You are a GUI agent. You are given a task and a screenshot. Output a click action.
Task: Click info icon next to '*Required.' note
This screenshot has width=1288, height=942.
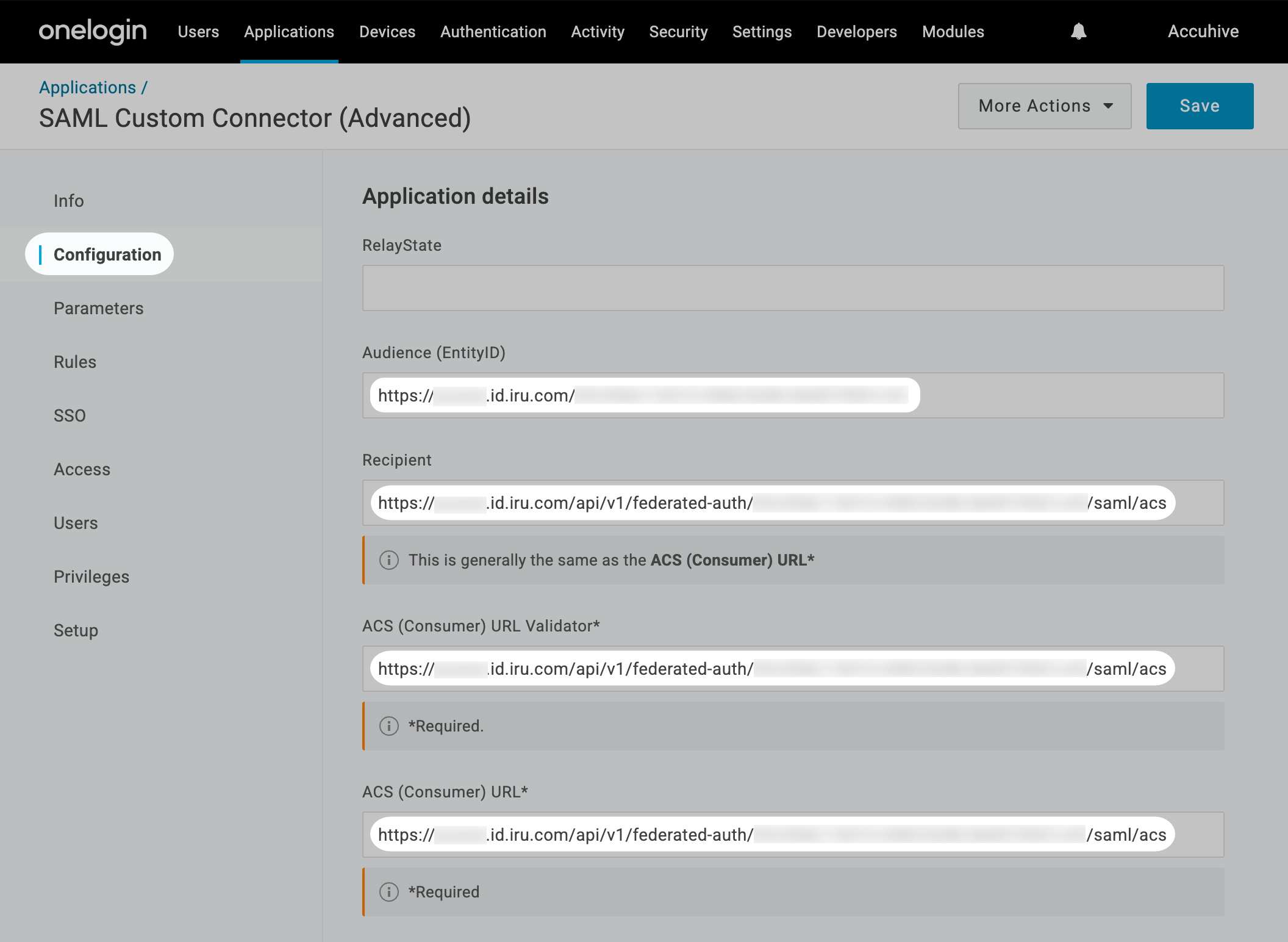pyautogui.click(x=389, y=726)
